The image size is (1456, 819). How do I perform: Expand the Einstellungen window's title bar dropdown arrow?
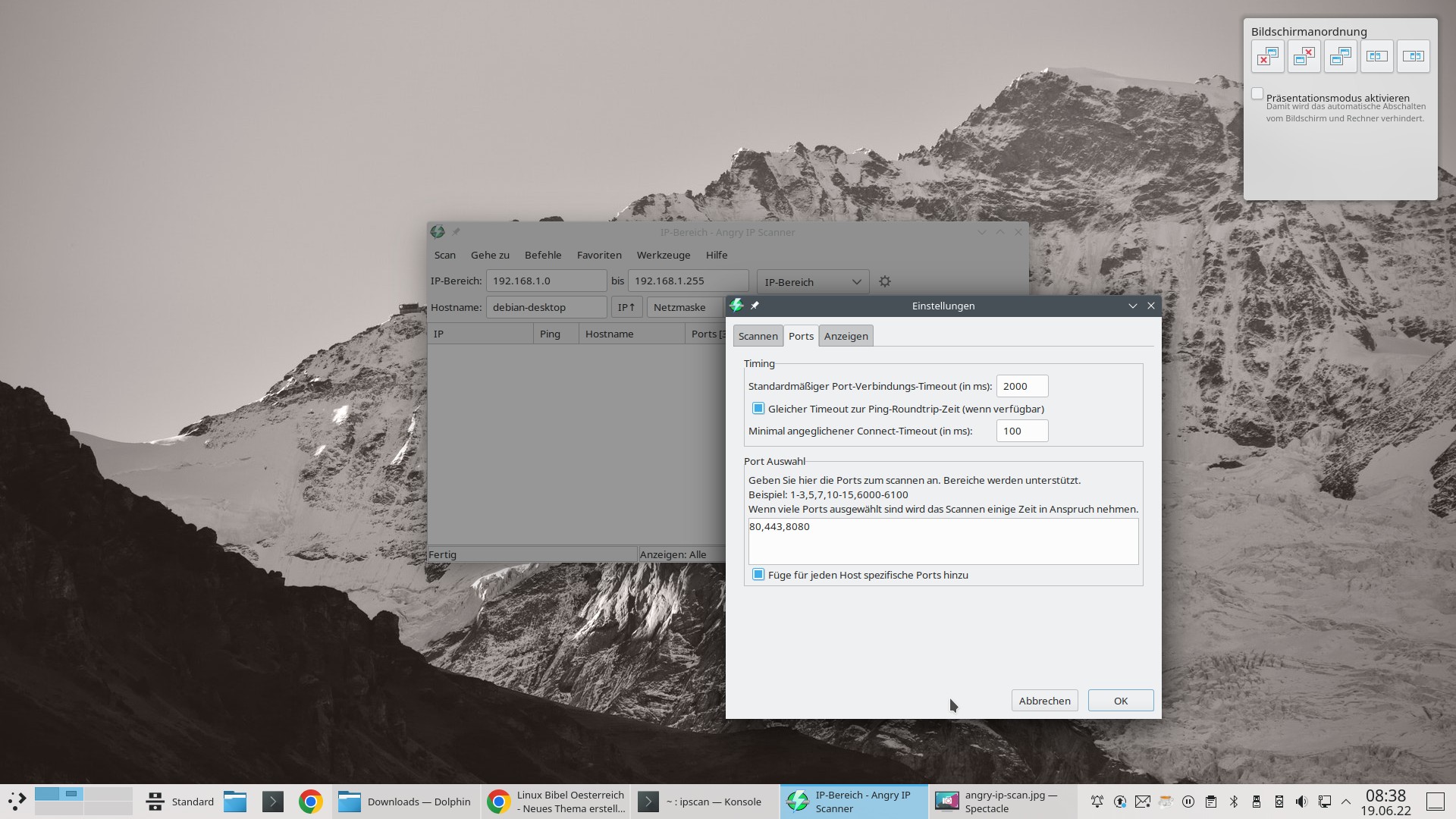pyautogui.click(x=1133, y=306)
